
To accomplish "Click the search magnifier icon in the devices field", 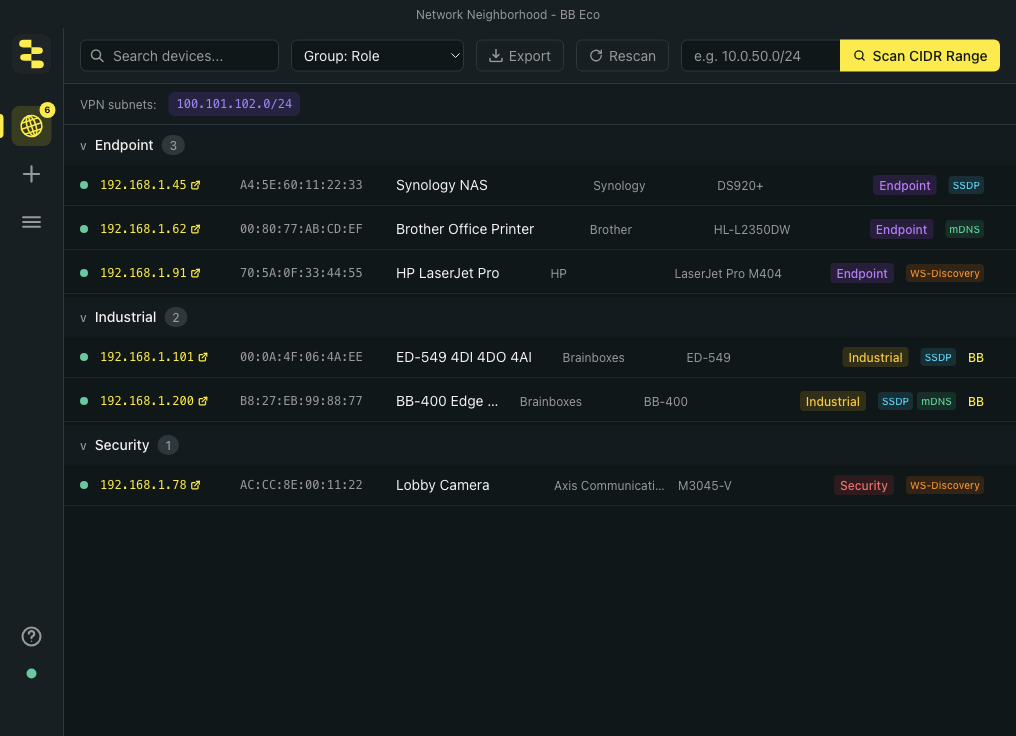I will tap(97, 56).
